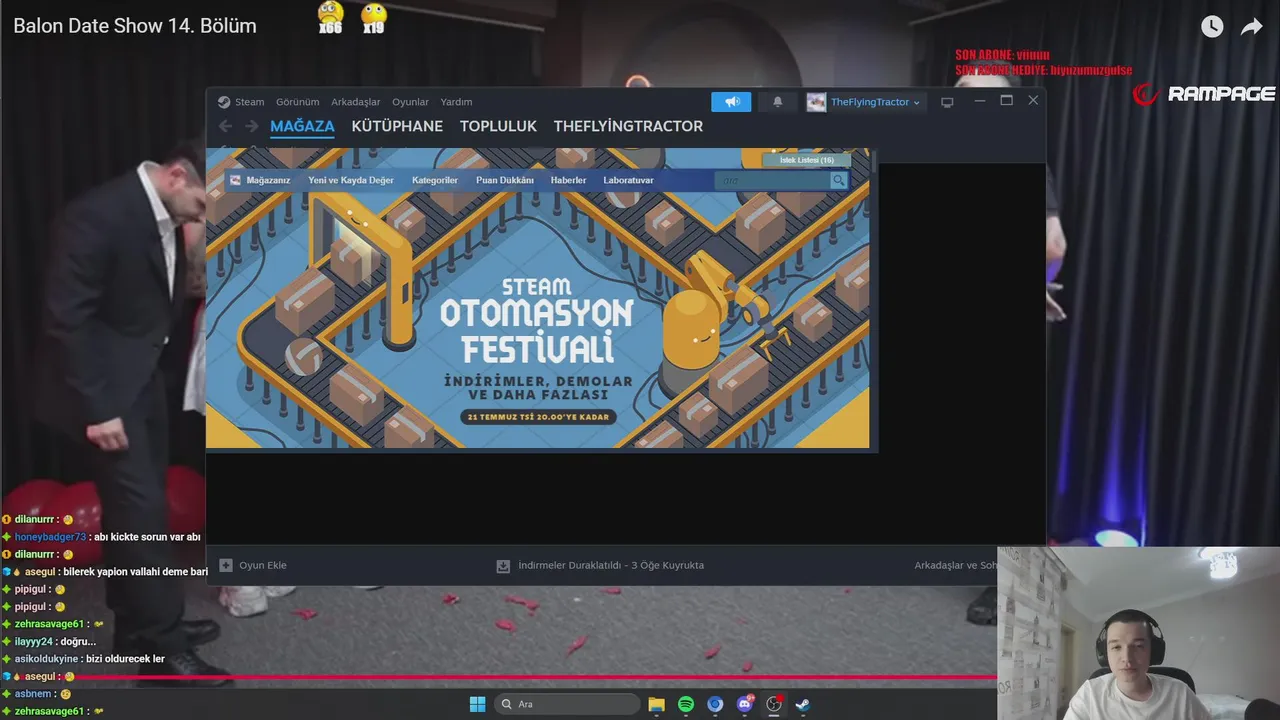The width and height of the screenshot is (1280, 720).
Task: Open the Görünüm menu
Action: tap(297, 102)
